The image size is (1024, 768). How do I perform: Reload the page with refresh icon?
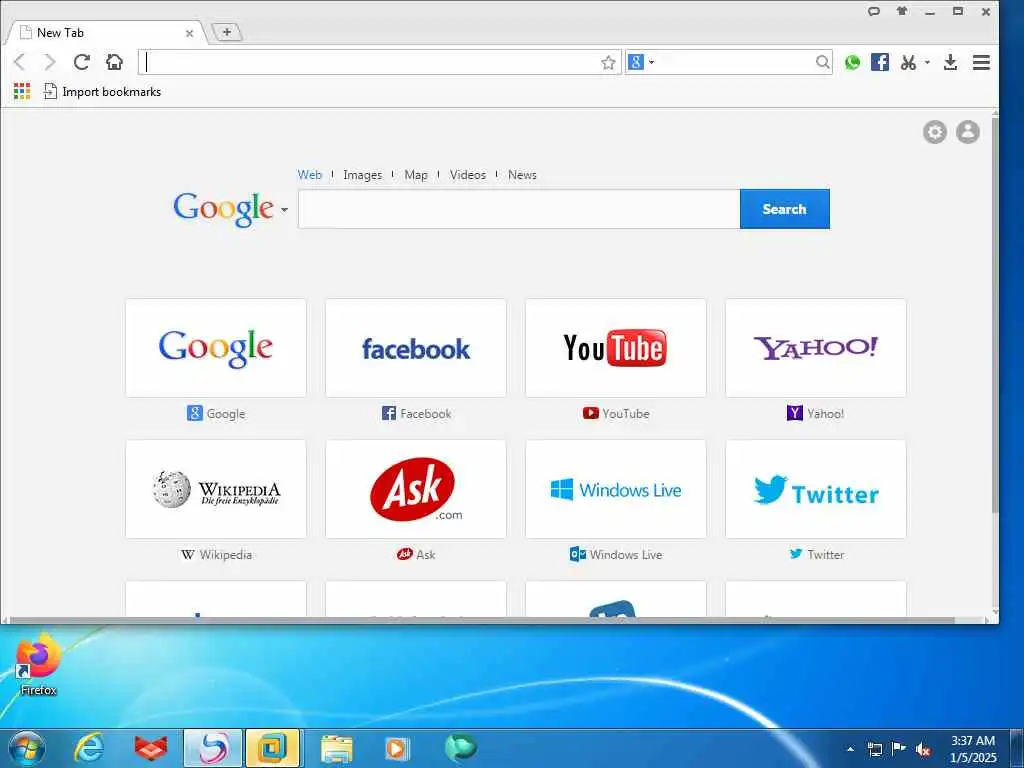pyautogui.click(x=82, y=62)
